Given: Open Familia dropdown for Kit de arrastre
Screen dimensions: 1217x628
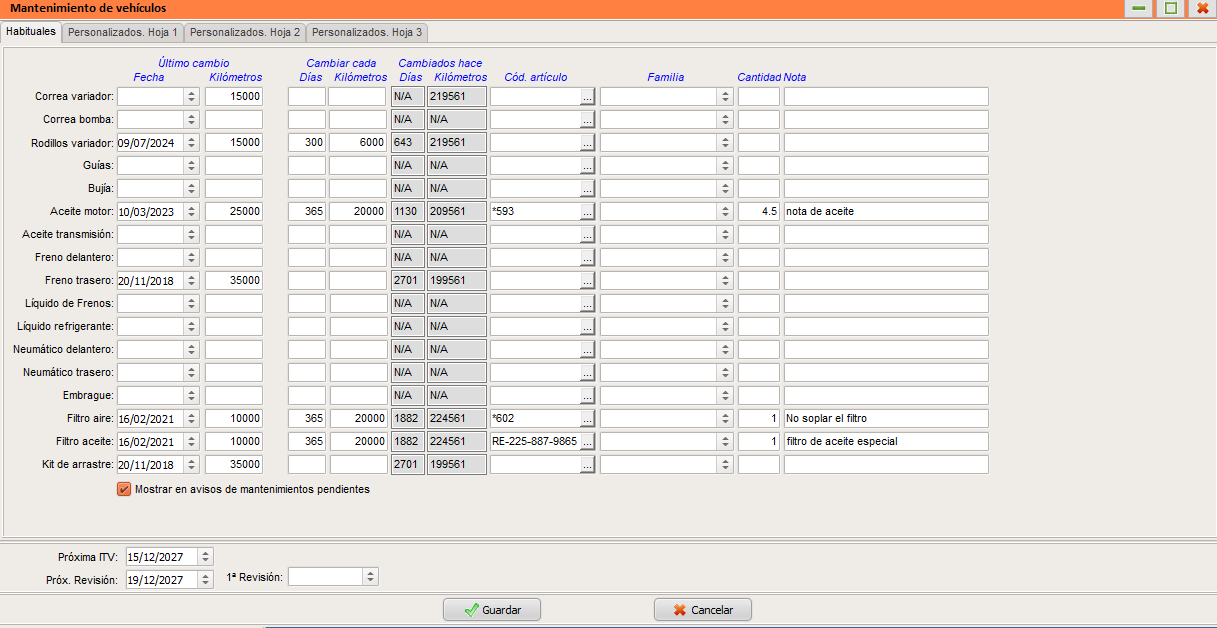Looking at the screenshot, I should point(725,465).
